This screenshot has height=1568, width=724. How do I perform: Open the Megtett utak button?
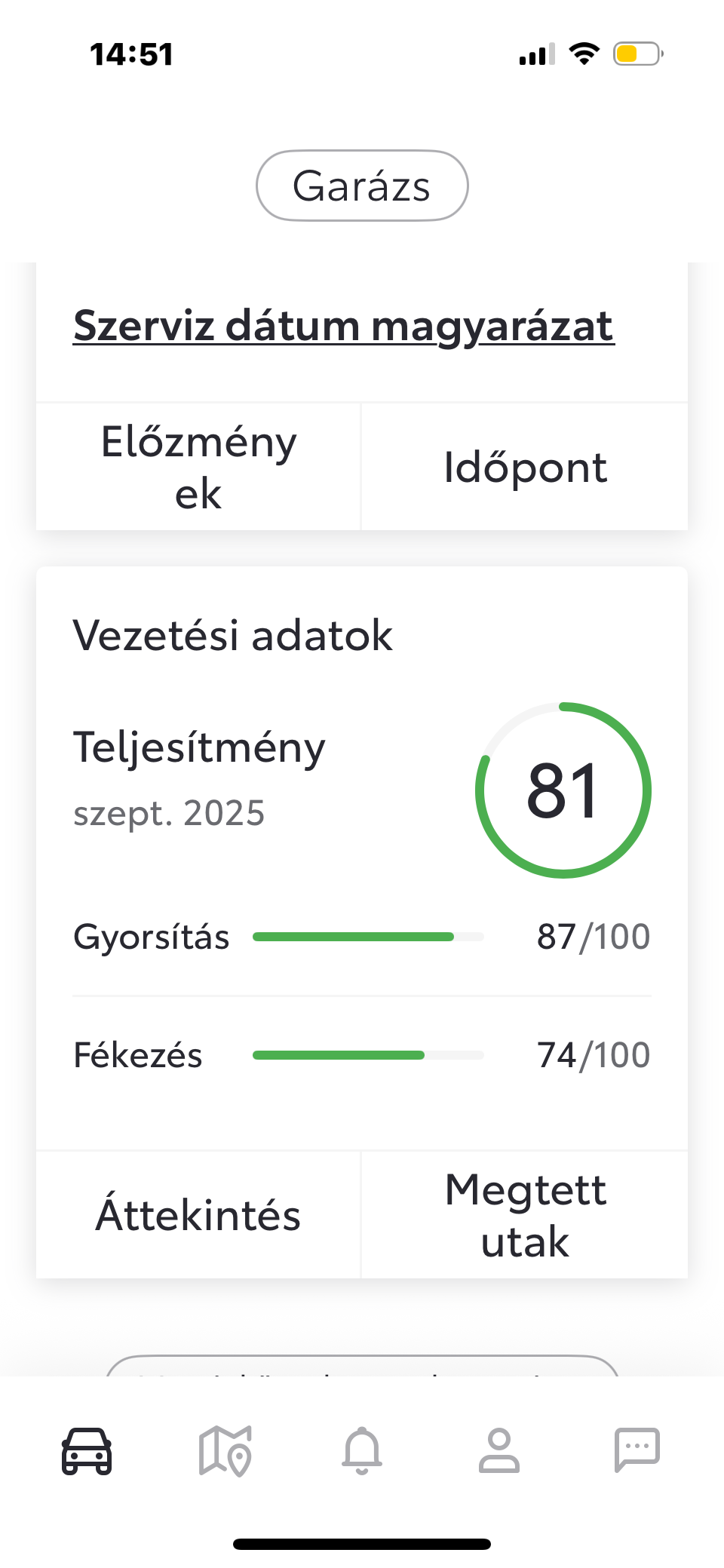525,1215
